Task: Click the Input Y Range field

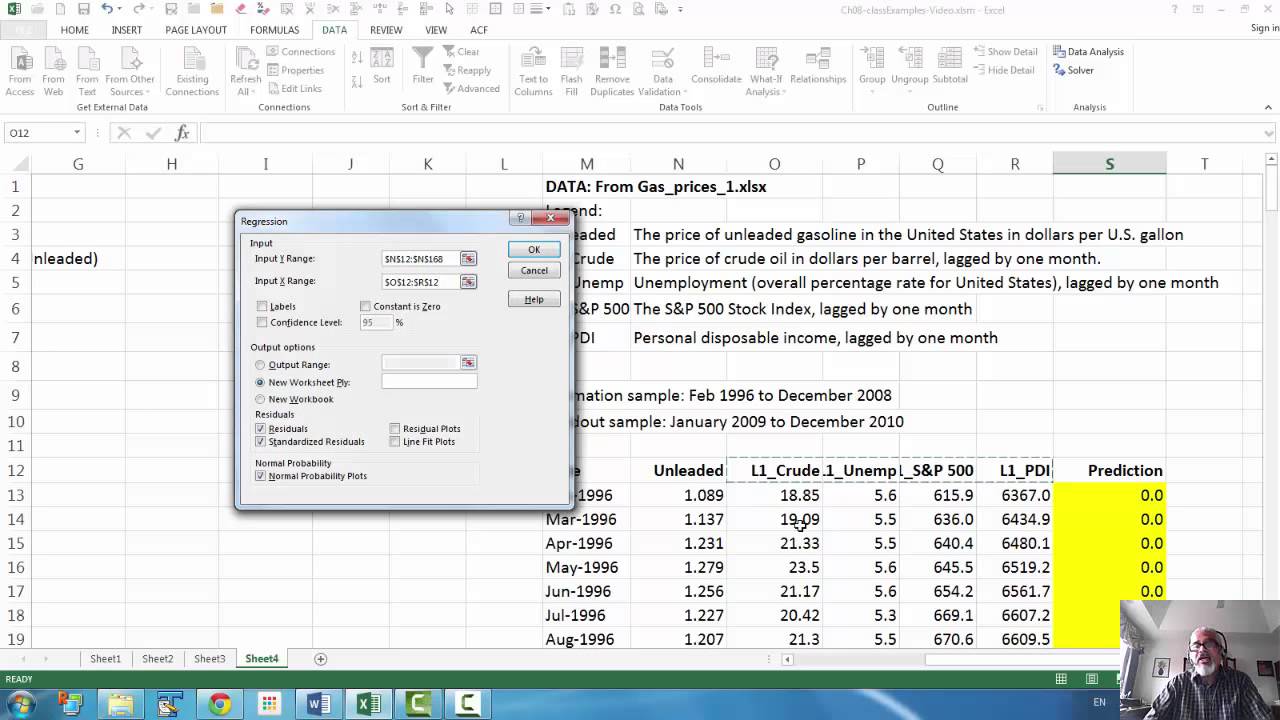Action: (420, 259)
